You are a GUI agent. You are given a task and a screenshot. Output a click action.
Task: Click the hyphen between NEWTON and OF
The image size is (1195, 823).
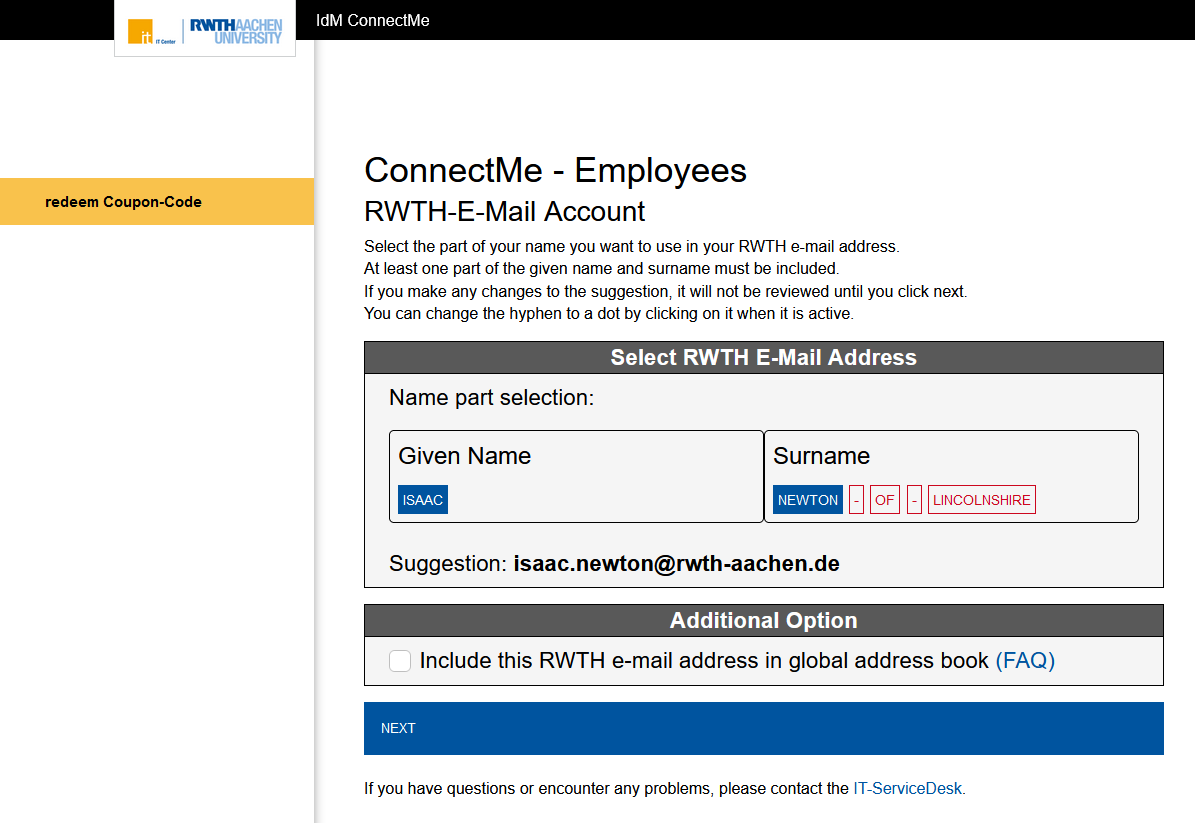[x=856, y=500]
